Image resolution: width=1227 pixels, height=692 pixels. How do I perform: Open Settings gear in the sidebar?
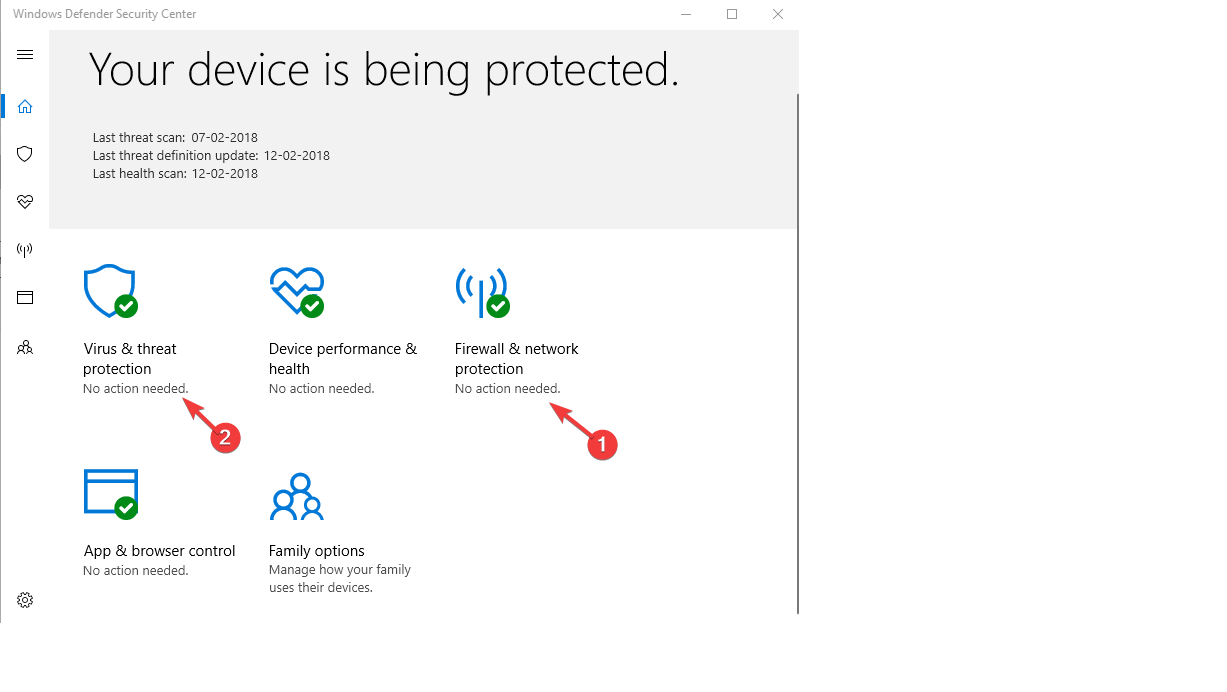pyautogui.click(x=25, y=600)
